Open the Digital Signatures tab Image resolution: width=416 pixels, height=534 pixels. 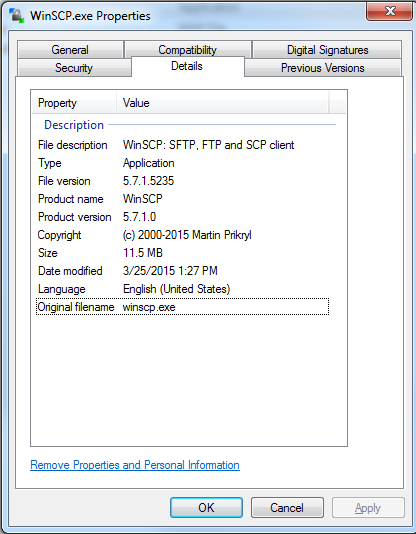click(327, 50)
